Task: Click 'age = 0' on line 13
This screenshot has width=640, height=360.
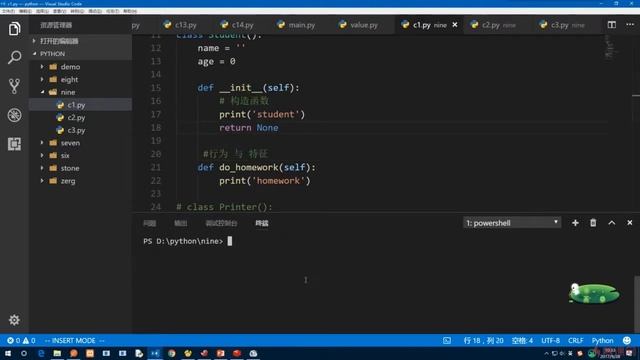Action: click(x=216, y=62)
